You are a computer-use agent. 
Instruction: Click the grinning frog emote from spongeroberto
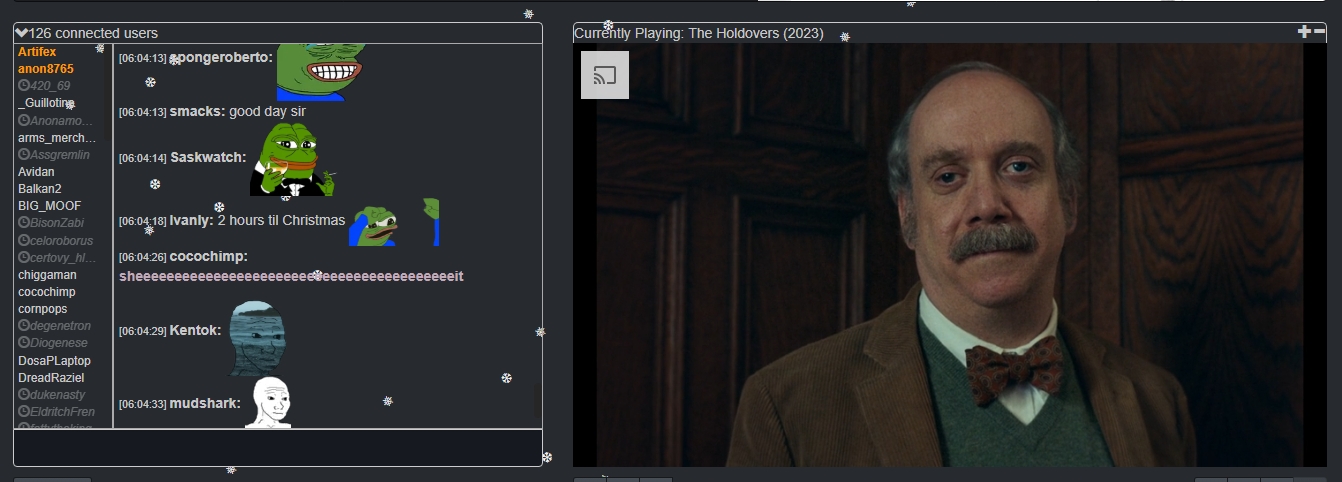tap(320, 72)
